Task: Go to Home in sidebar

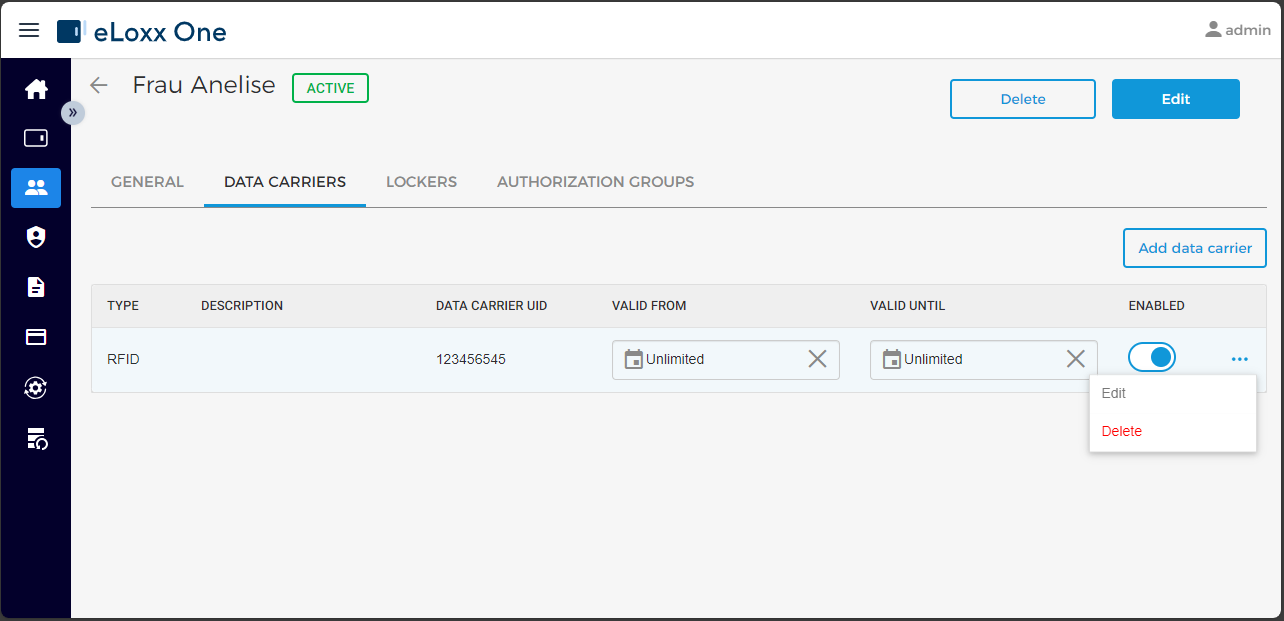Action: click(36, 89)
